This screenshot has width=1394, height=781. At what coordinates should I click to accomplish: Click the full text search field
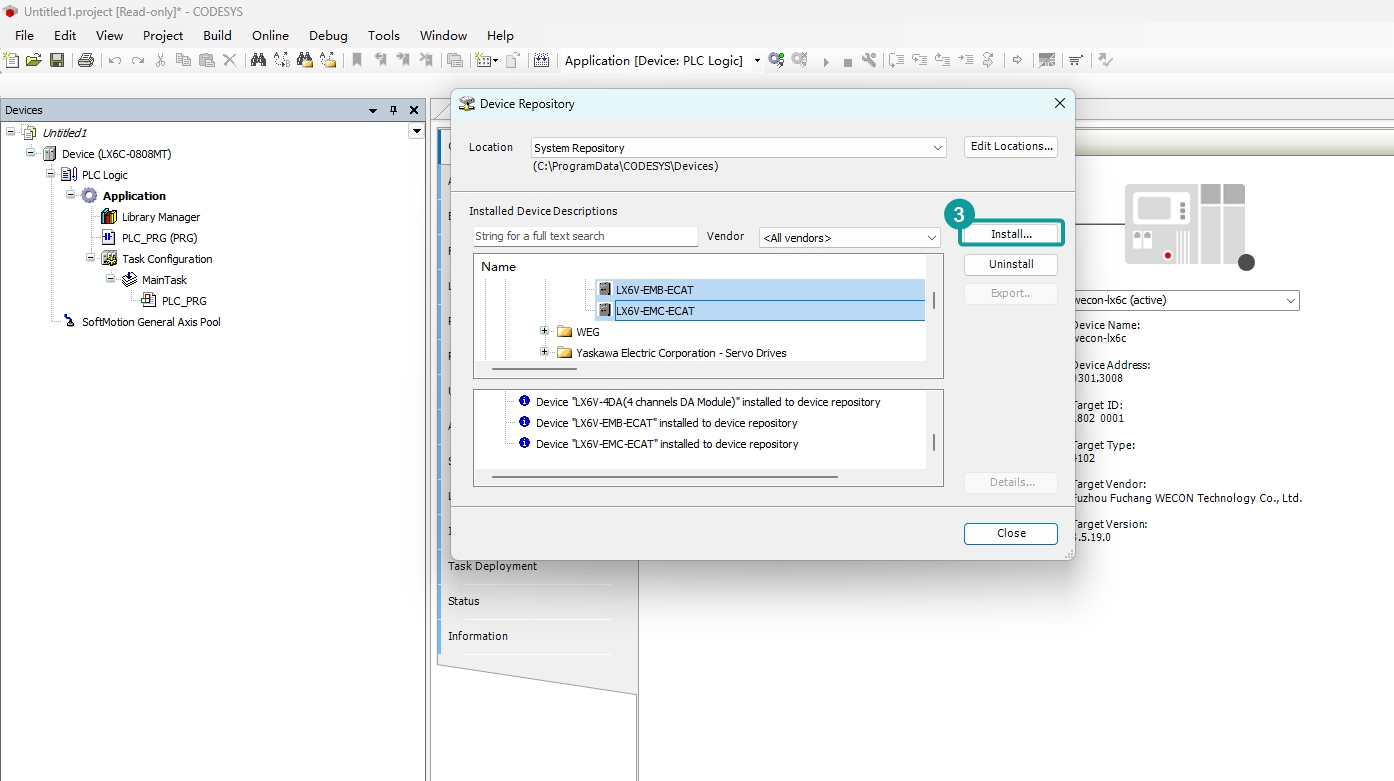click(585, 236)
